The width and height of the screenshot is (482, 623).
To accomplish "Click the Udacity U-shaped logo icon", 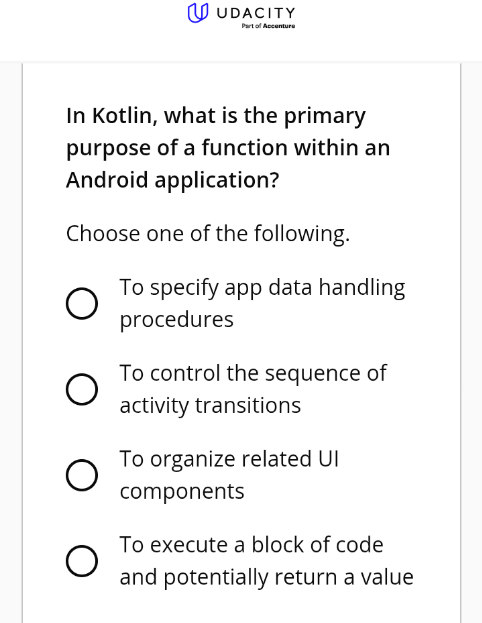I will pyautogui.click(x=197, y=13).
